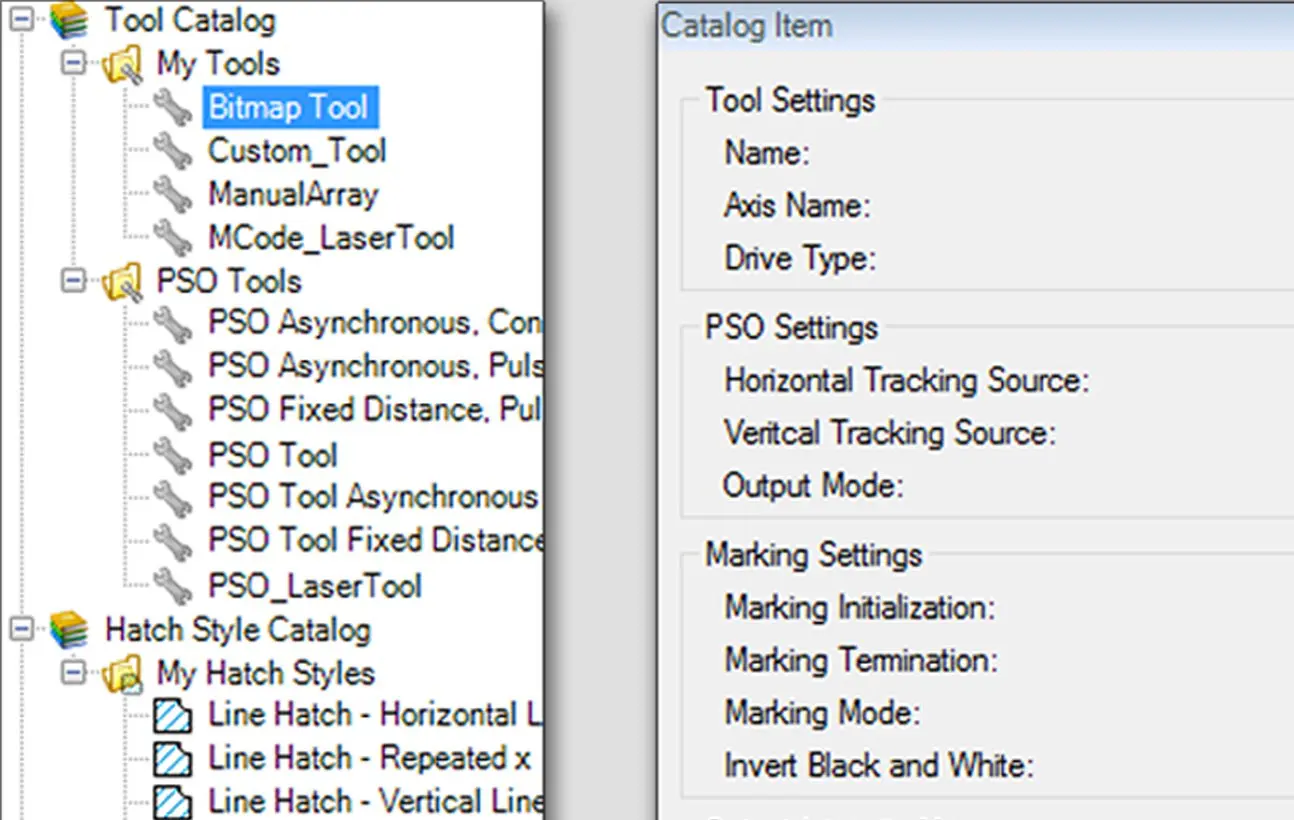This screenshot has width=1294, height=820.
Task: Click the wrench icon beside Custom_Tool
Action: pos(173,152)
